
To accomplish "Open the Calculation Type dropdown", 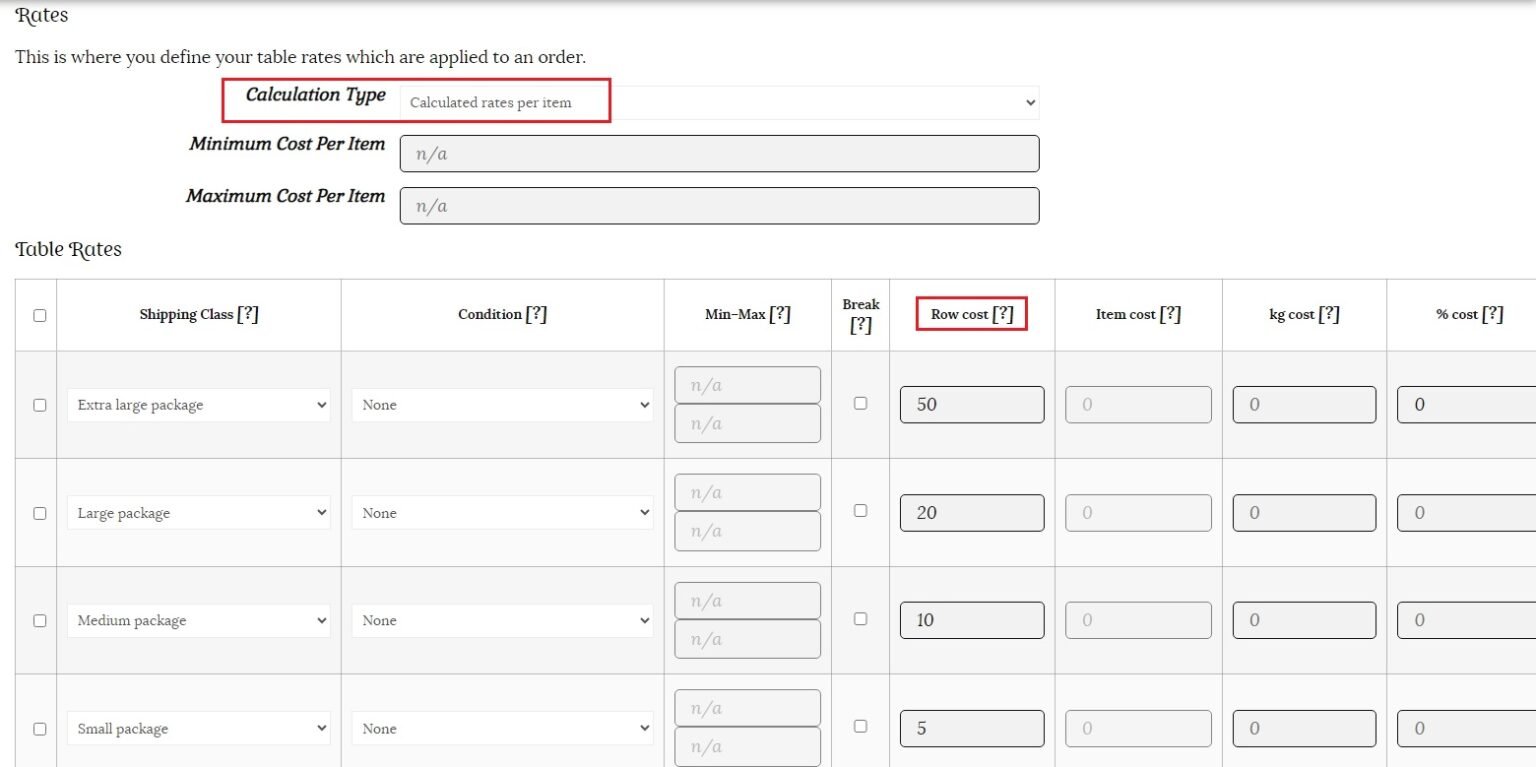I will tap(719, 102).
